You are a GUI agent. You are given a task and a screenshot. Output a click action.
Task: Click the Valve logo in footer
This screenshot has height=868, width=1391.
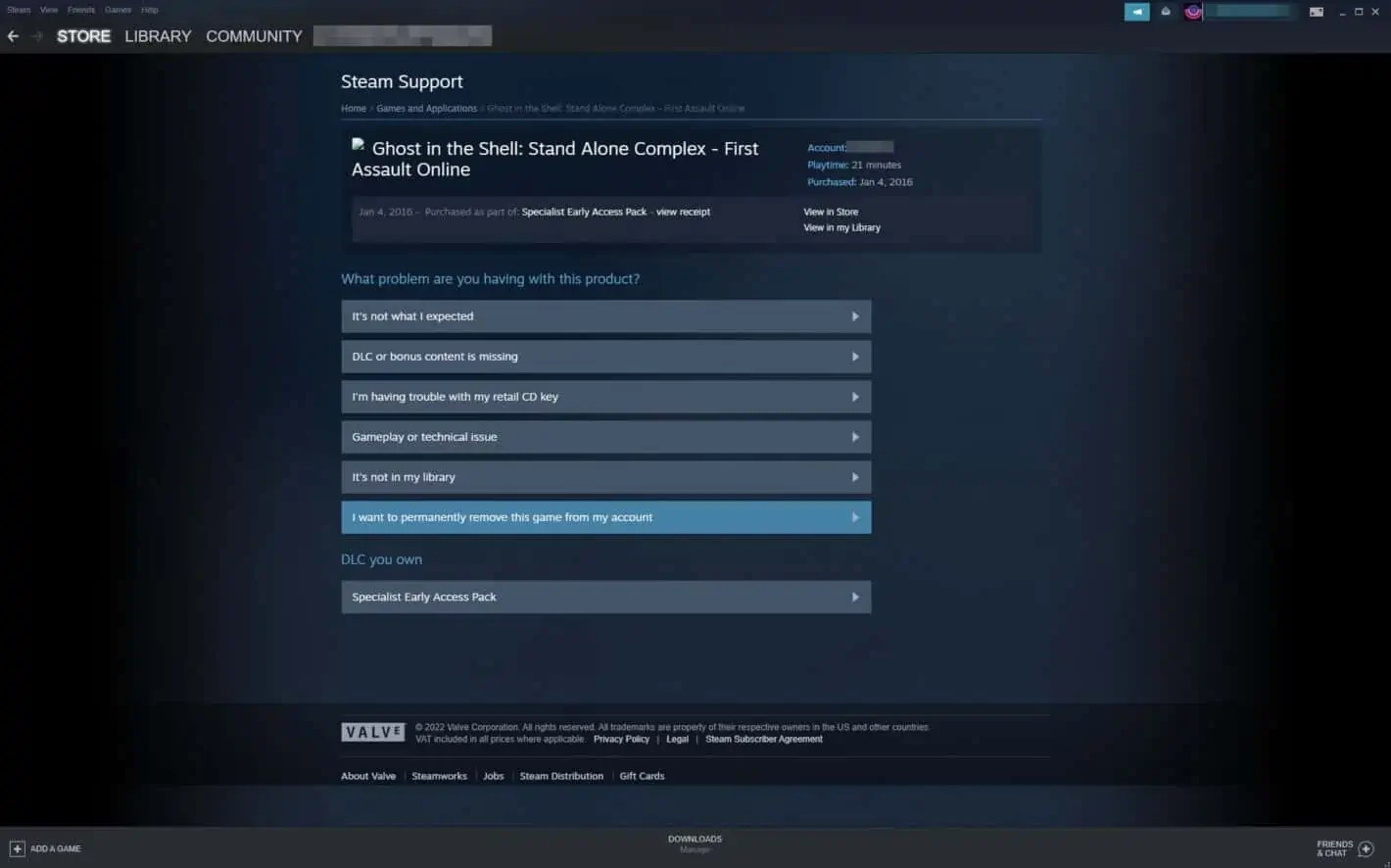(373, 732)
